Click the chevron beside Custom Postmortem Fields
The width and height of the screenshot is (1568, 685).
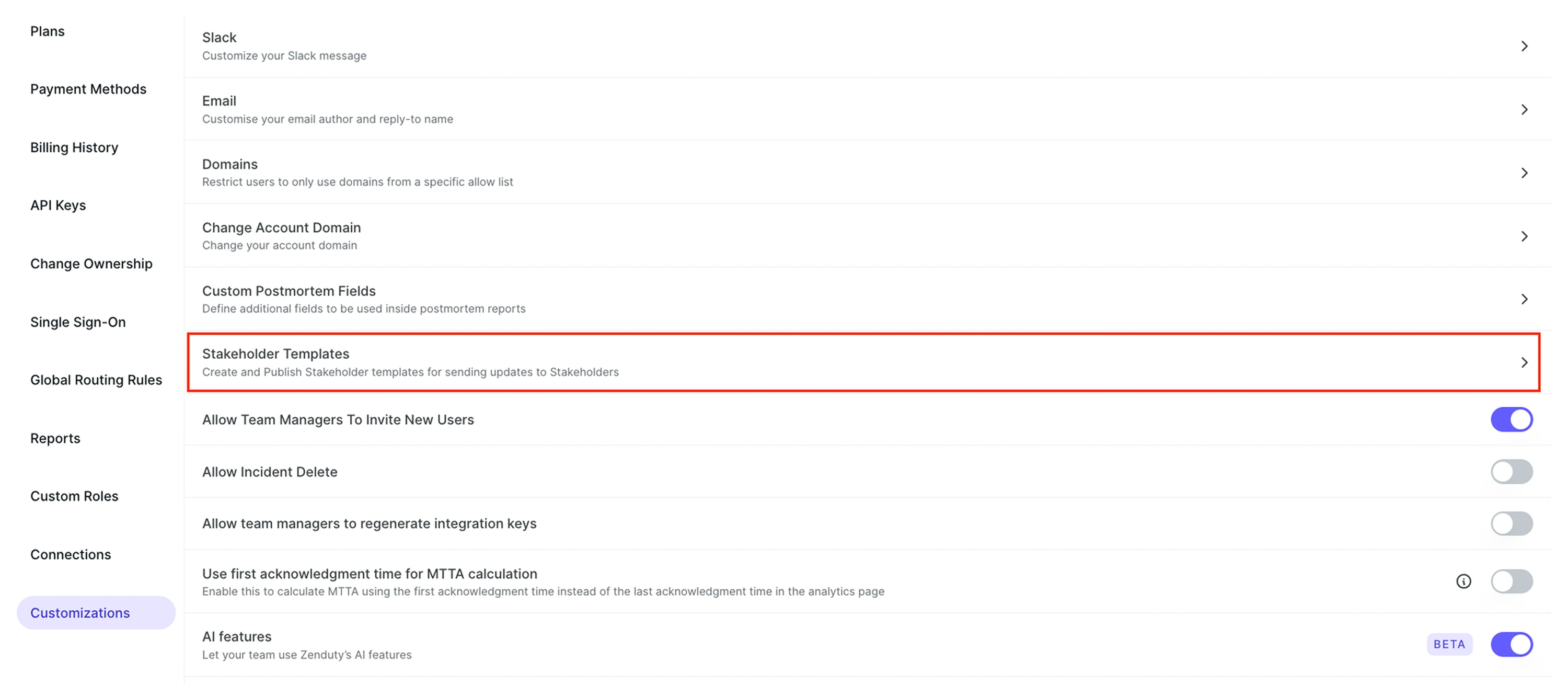point(1524,299)
